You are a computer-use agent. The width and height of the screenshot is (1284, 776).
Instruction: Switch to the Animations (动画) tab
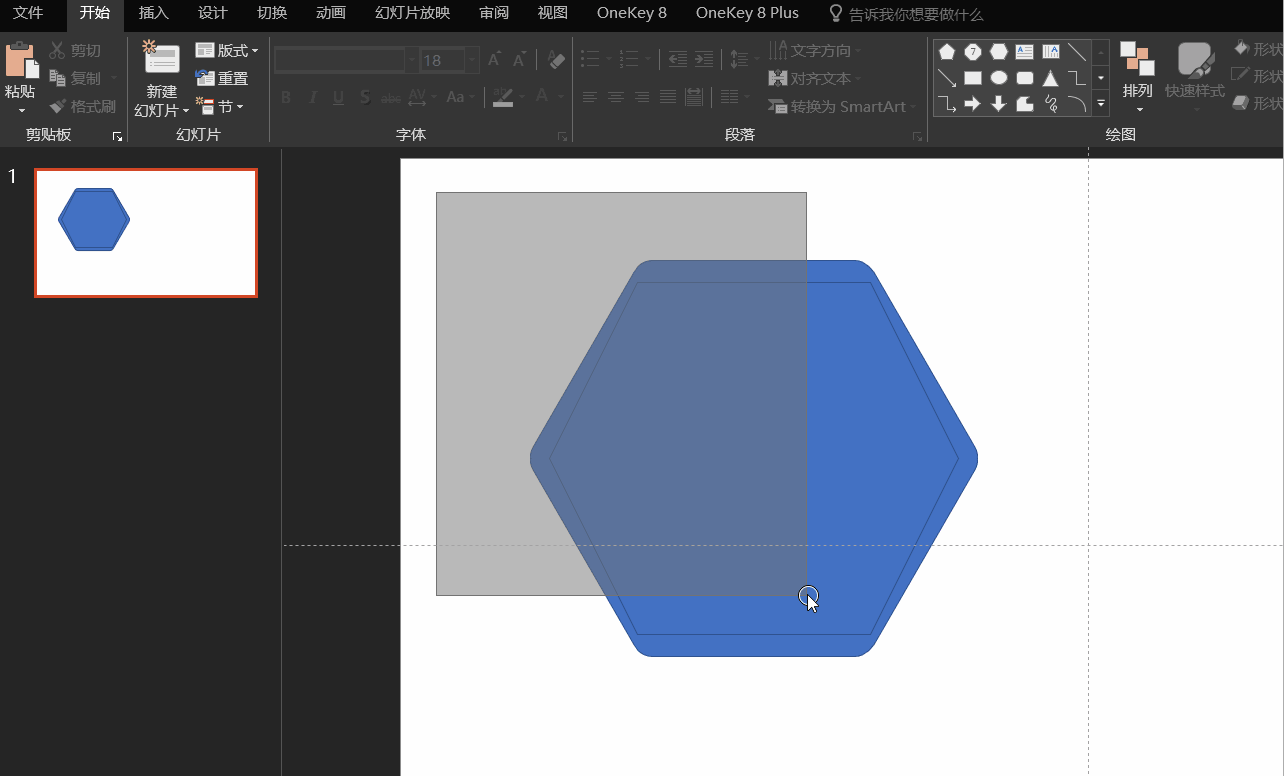click(x=331, y=13)
